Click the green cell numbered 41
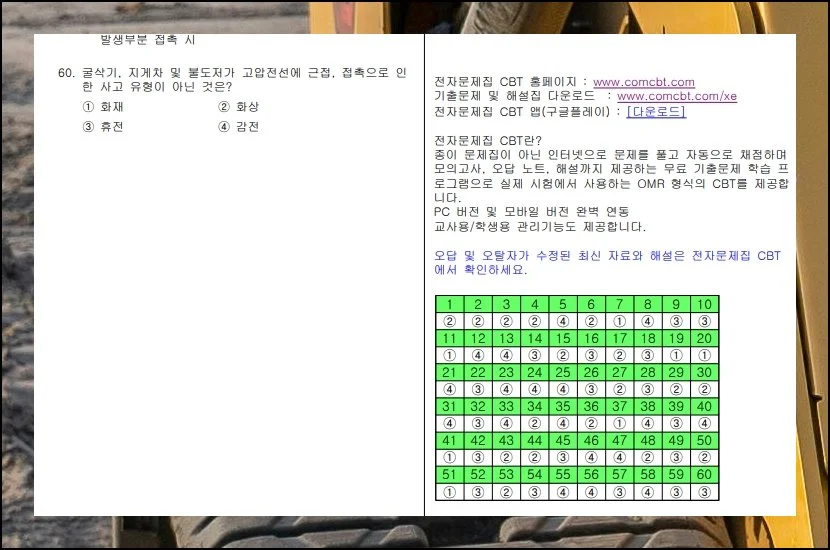Viewport: 830px width, 550px height. (450, 441)
